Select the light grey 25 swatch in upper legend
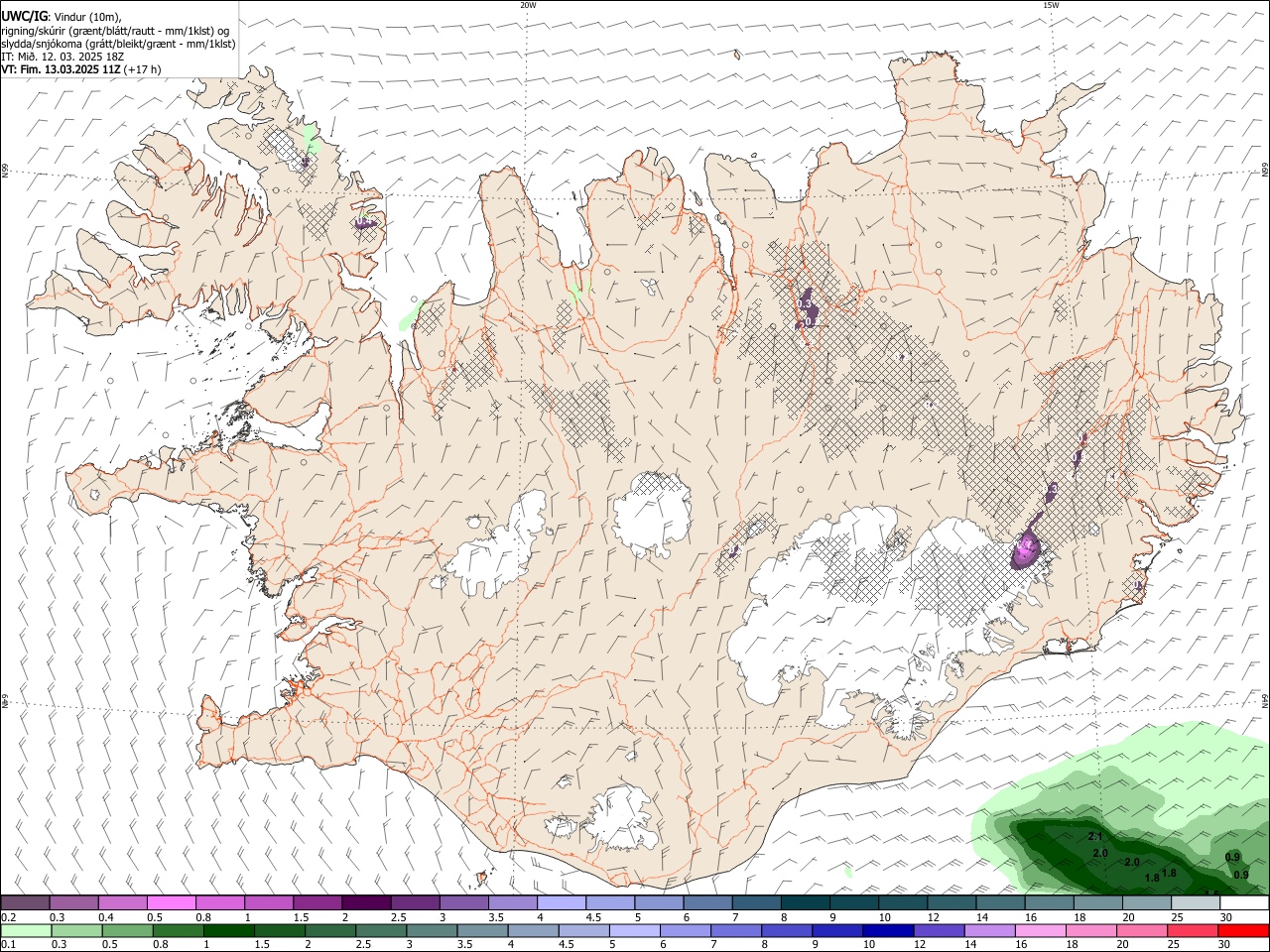This screenshot has height=952, width=1270. (x=1195, y=903)
